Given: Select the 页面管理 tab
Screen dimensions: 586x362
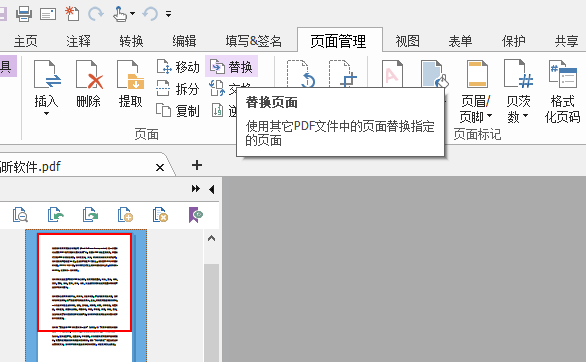Looking at the screenshot, I should [339, 41].
